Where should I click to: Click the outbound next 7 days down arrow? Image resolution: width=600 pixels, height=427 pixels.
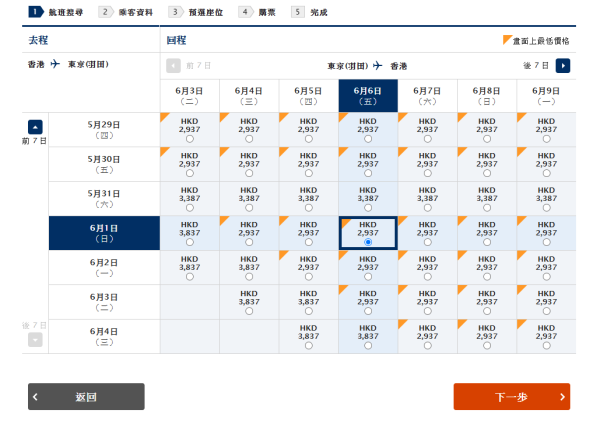coord(35,339)
